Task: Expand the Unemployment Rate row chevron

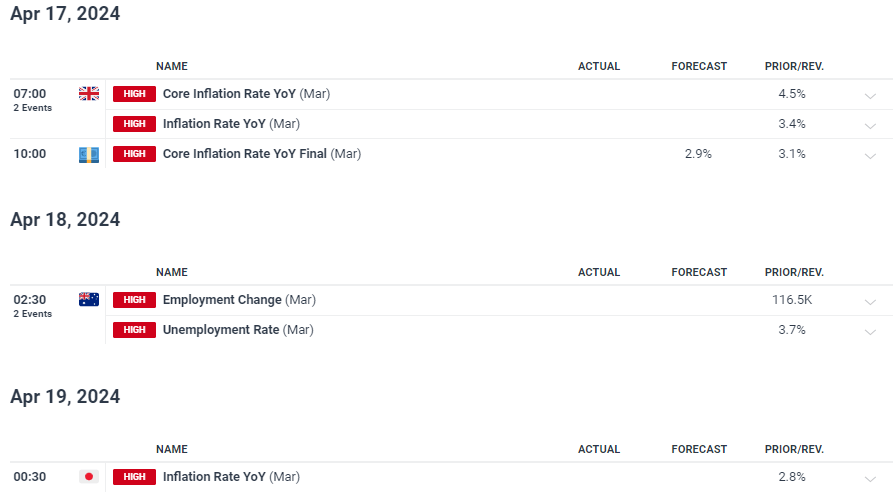Action: click(870, 332)
